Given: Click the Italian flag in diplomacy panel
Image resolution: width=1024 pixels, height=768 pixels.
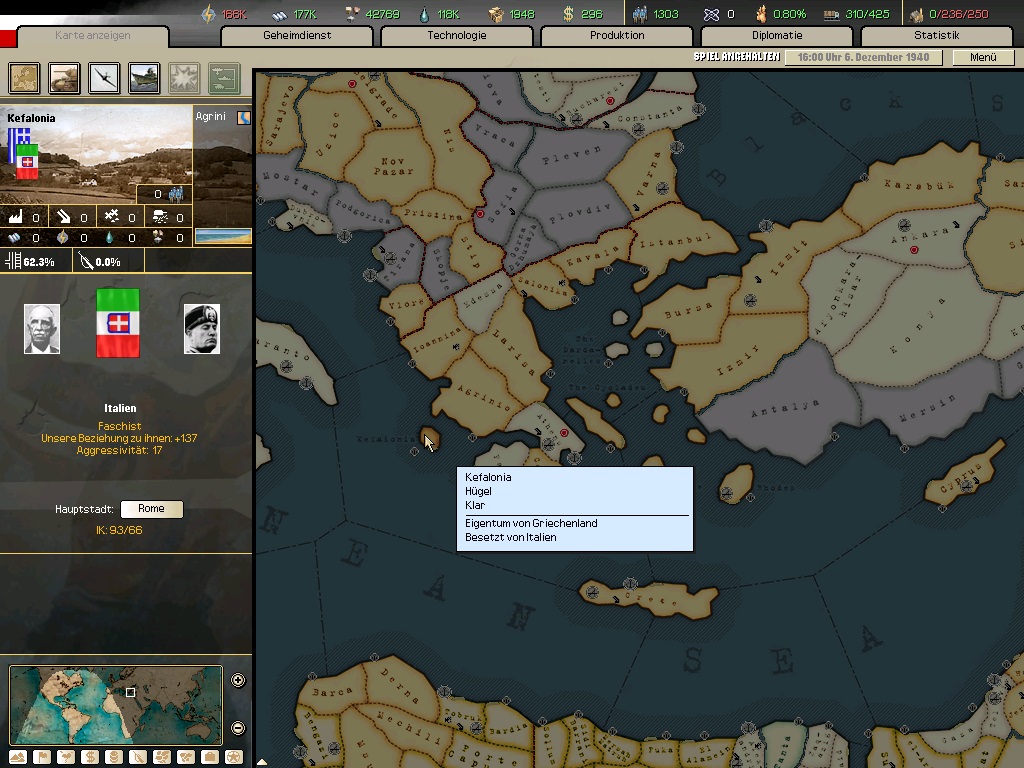Looking at the screenshot, I should [x=117, y=322].
